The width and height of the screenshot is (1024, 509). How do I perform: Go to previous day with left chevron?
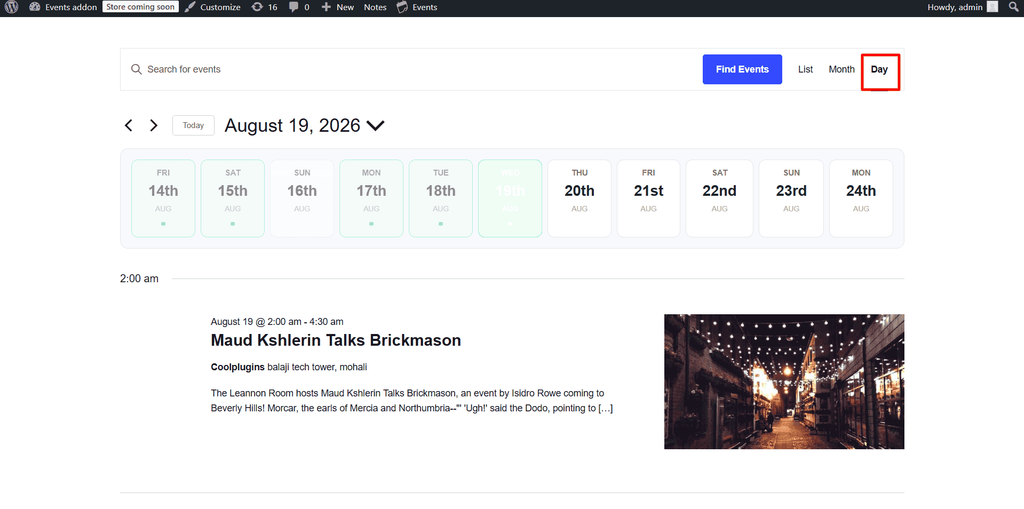tap(129, 125)
